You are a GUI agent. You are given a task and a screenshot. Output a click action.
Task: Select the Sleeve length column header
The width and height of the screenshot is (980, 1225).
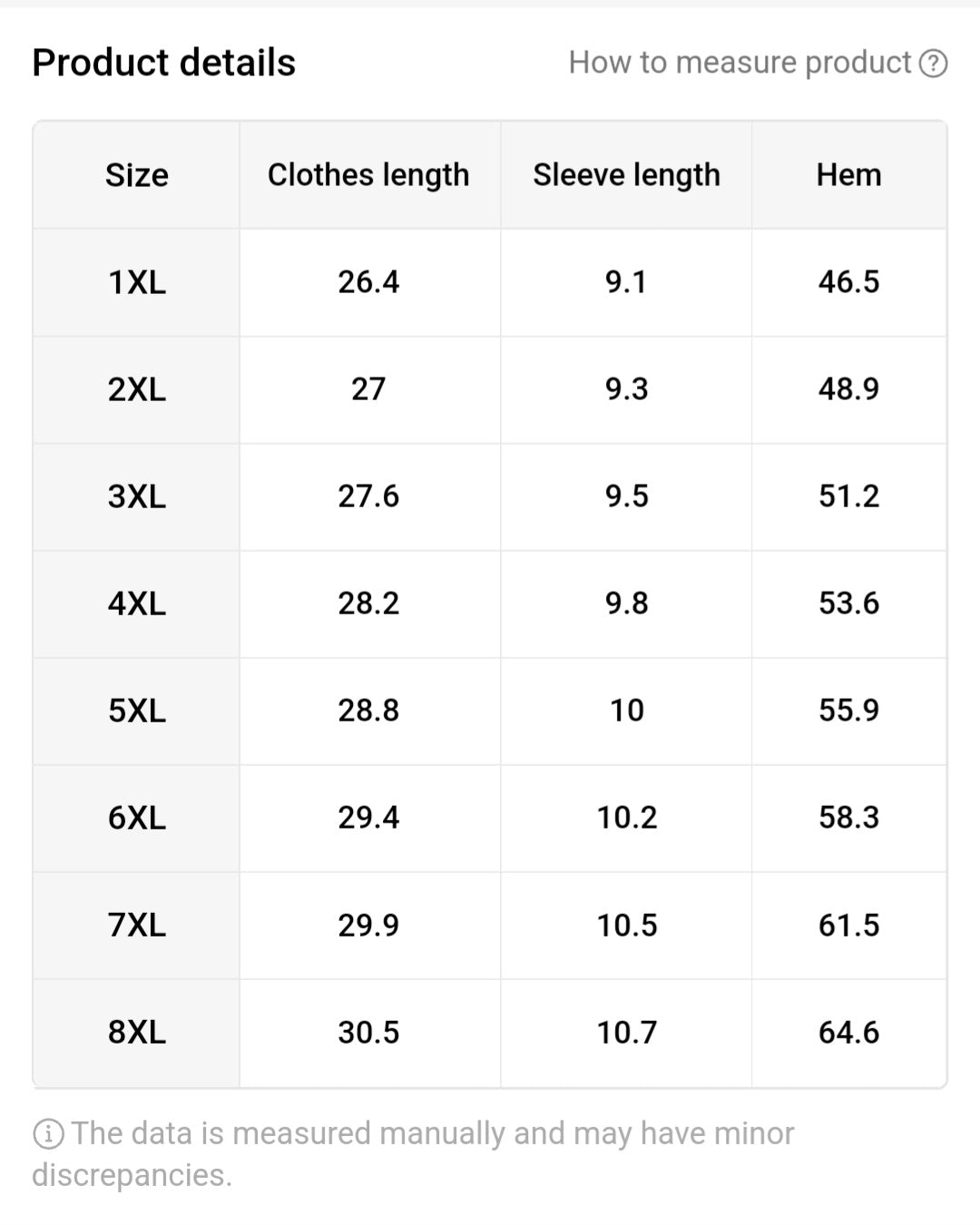pos(625,174)
